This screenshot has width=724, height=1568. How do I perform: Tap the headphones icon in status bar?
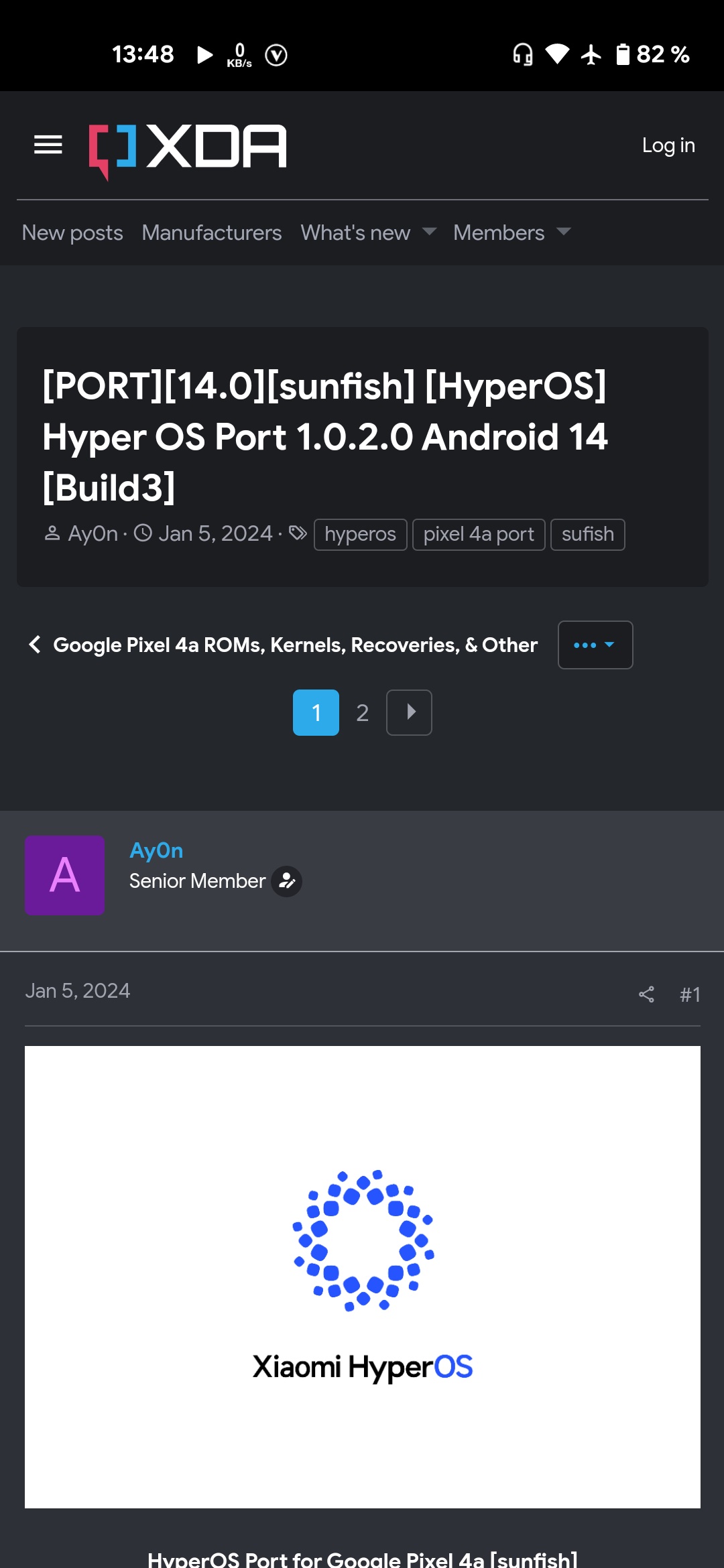(523, 54)
